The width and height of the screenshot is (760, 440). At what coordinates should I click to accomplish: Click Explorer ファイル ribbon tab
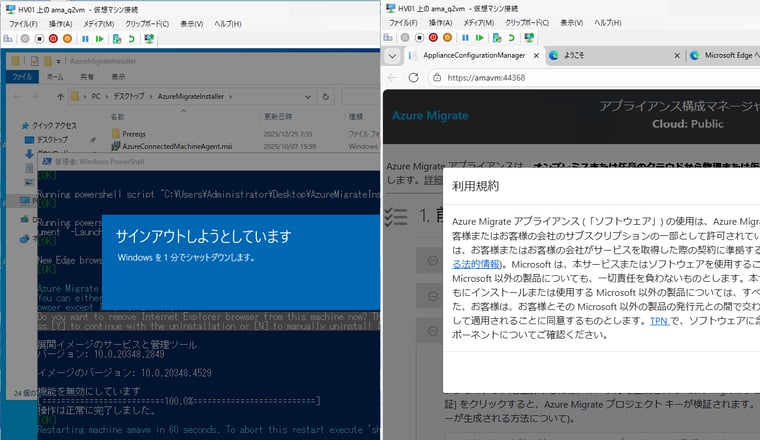[x=22, y=77]
